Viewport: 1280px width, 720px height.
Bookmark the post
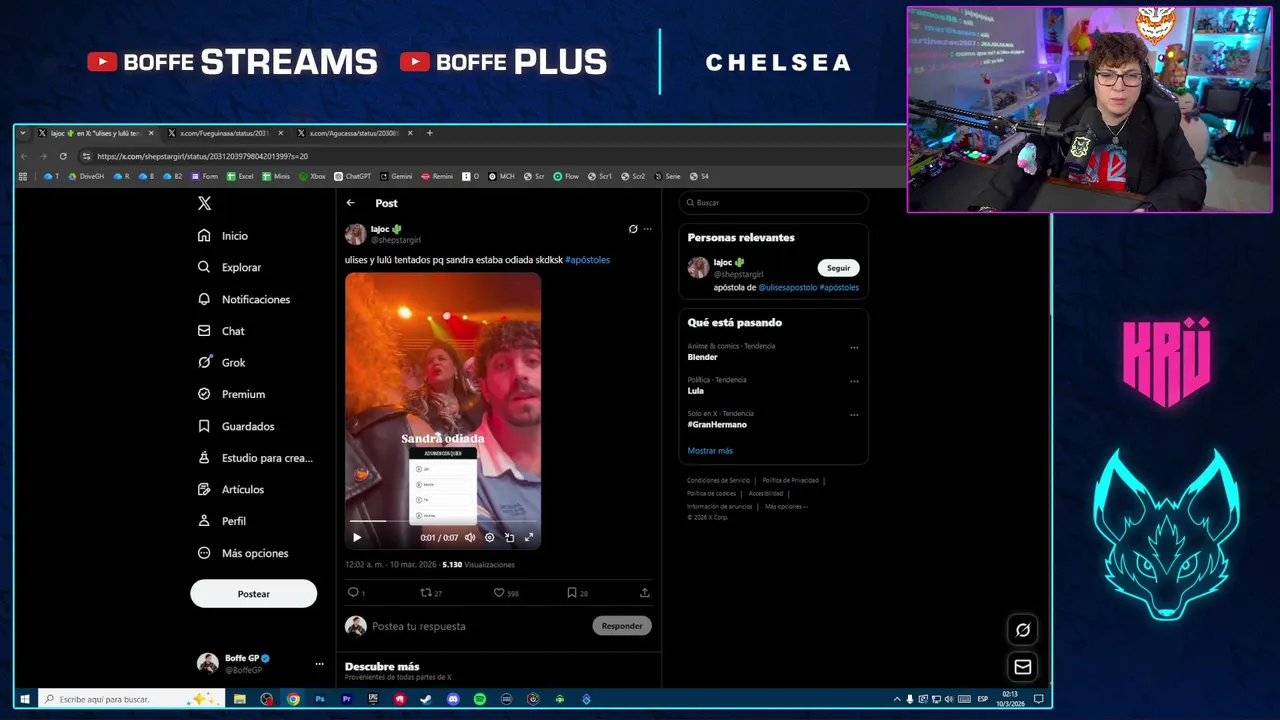[572, 593]
